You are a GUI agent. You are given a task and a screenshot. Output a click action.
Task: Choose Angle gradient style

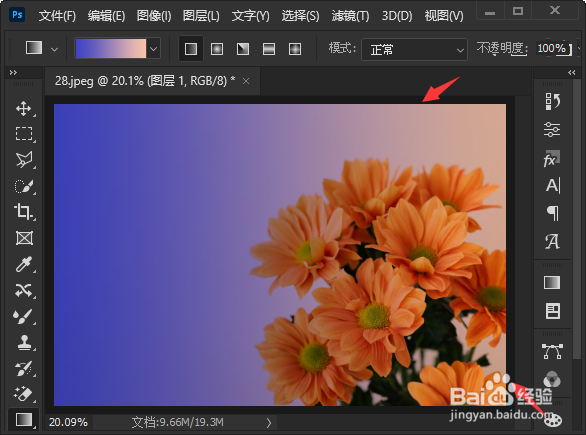point(243,49)
